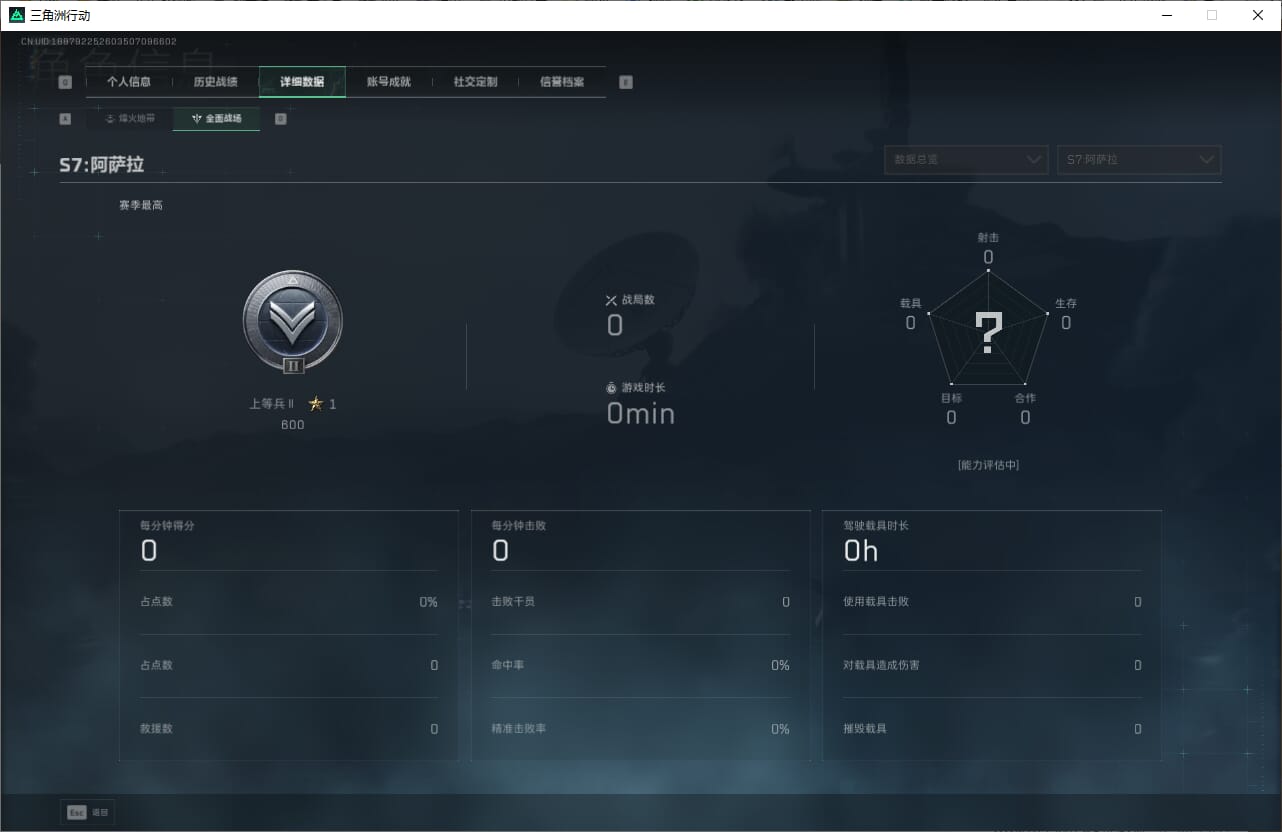Click the Q key hint icon

65,82
